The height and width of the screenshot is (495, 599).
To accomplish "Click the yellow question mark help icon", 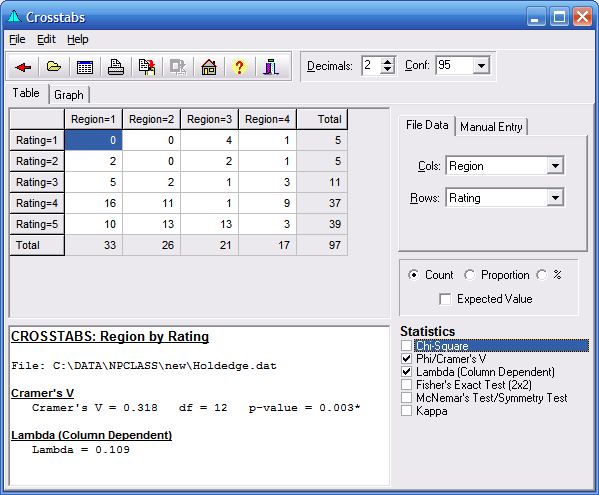I will (240, 67).
